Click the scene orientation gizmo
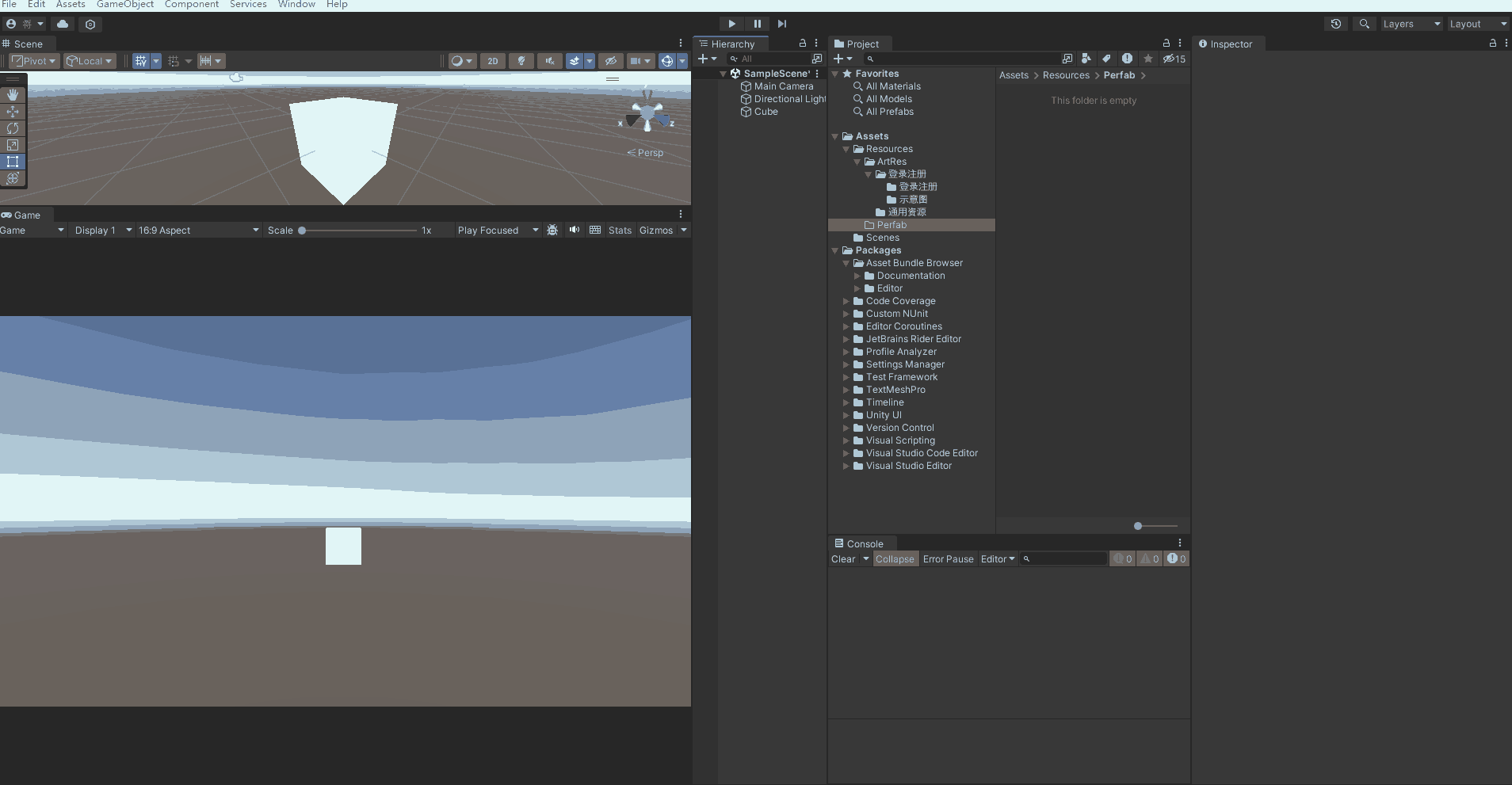The height and width of the screenshot is (785, 1512). click(x=647, y=113)
